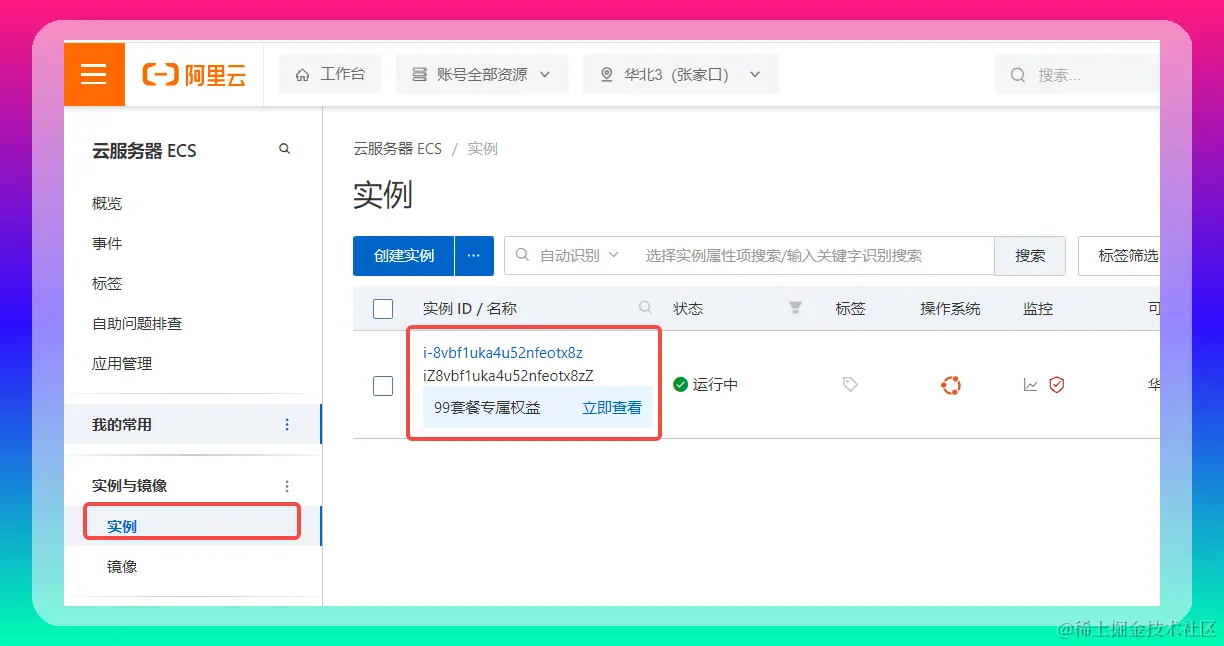Open the more-actions button beside 创建实例
Screen dimensions: 1224x646
474,256
